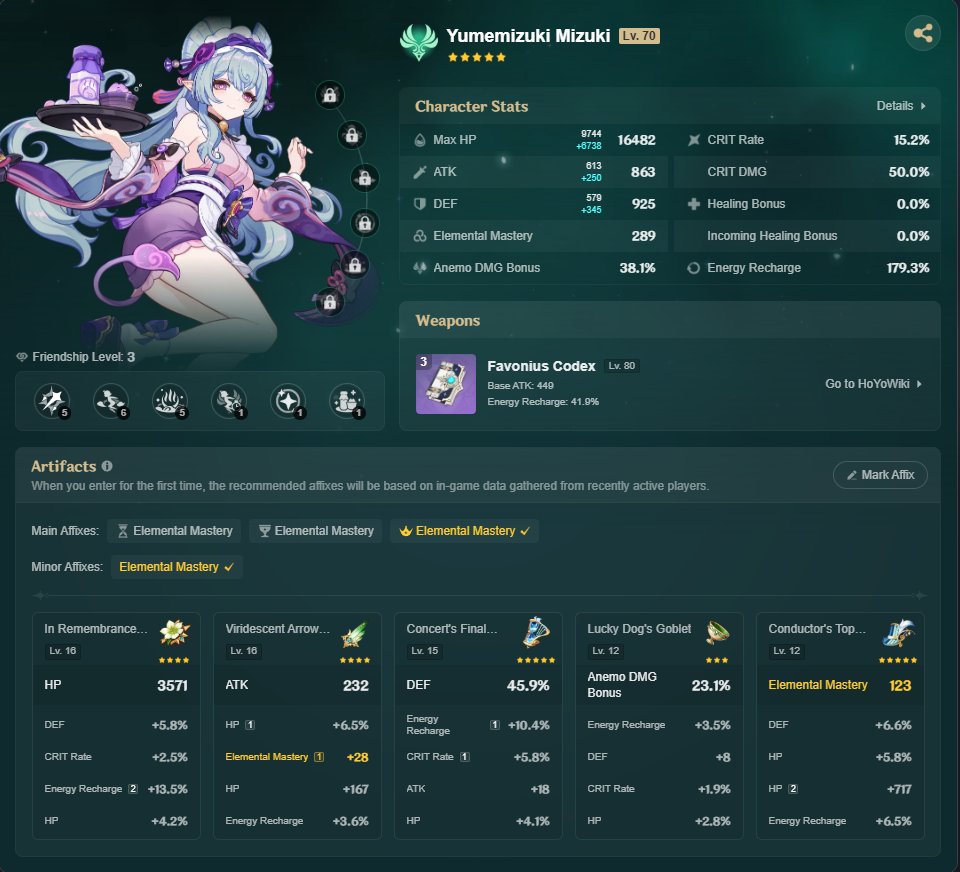Open the Conductor's Top artifact card title
960x872 pixels.
coord(817,629)
